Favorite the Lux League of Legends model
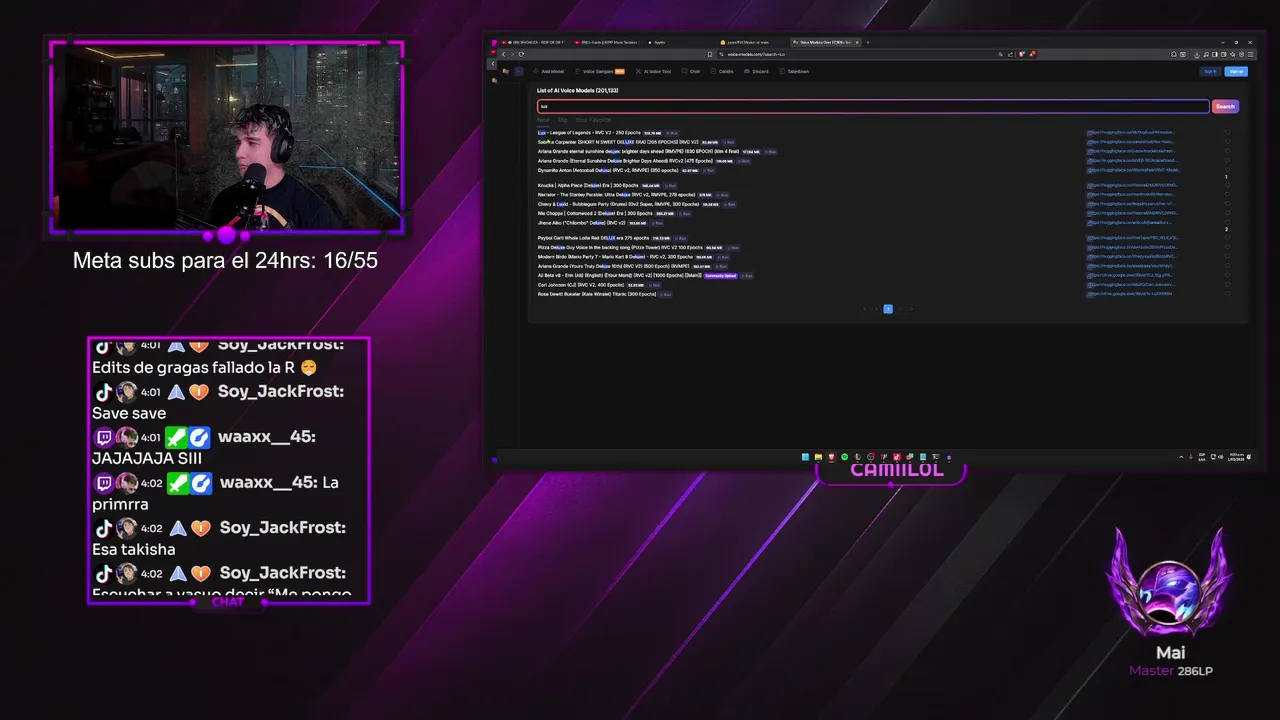 pos(1227,132)
